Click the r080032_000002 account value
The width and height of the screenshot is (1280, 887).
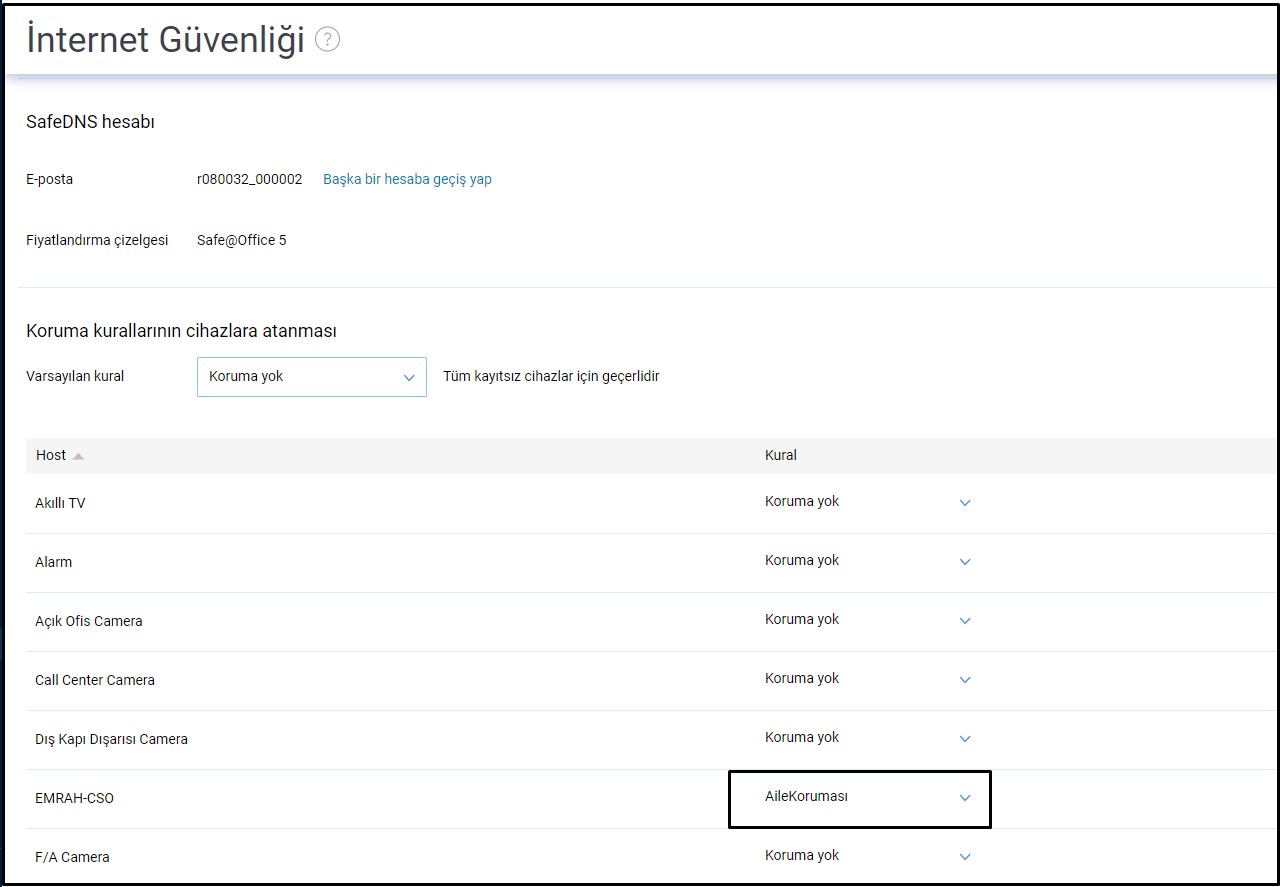pyautogui.click(x=249, y=179)
